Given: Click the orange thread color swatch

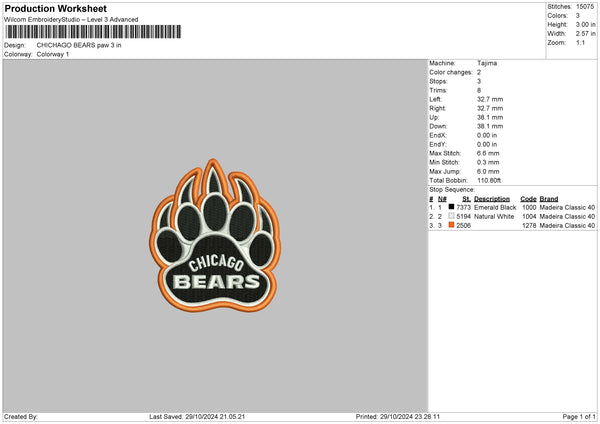Looking at the screenshot, I should click(451, 225).
